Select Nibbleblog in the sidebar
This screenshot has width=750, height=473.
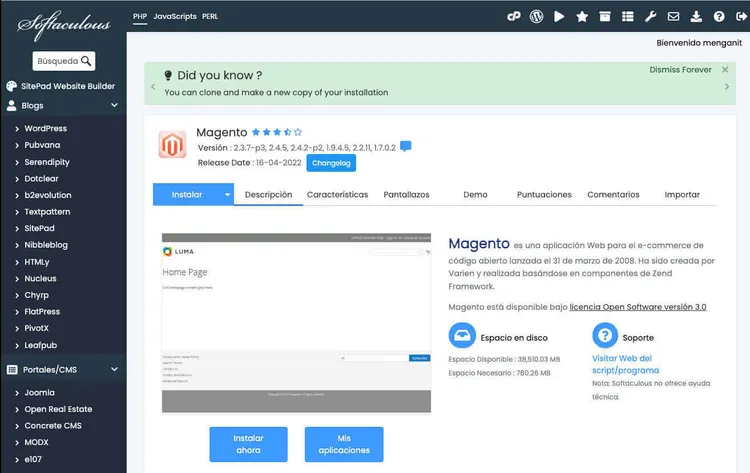tap(46, 245)
